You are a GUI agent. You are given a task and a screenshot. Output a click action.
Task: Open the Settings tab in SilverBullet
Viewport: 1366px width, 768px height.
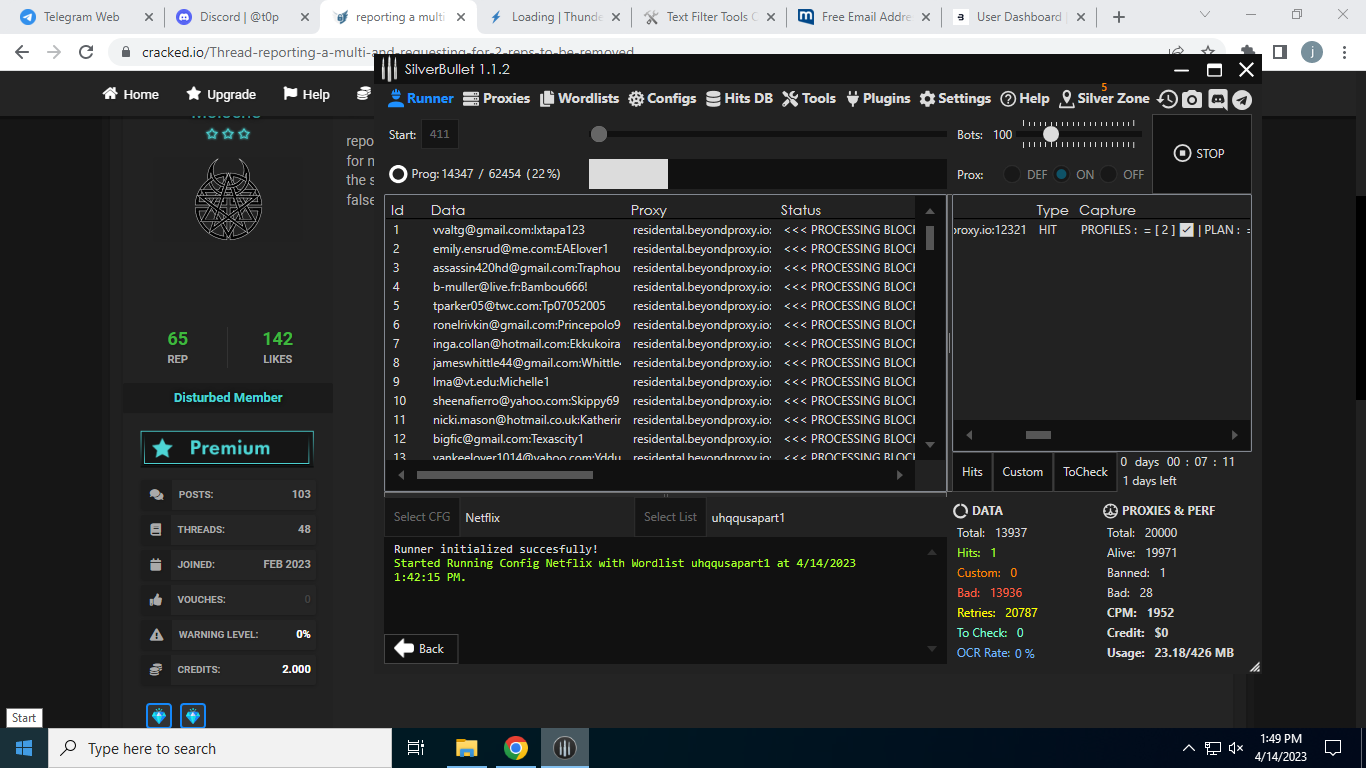[955, 98]
